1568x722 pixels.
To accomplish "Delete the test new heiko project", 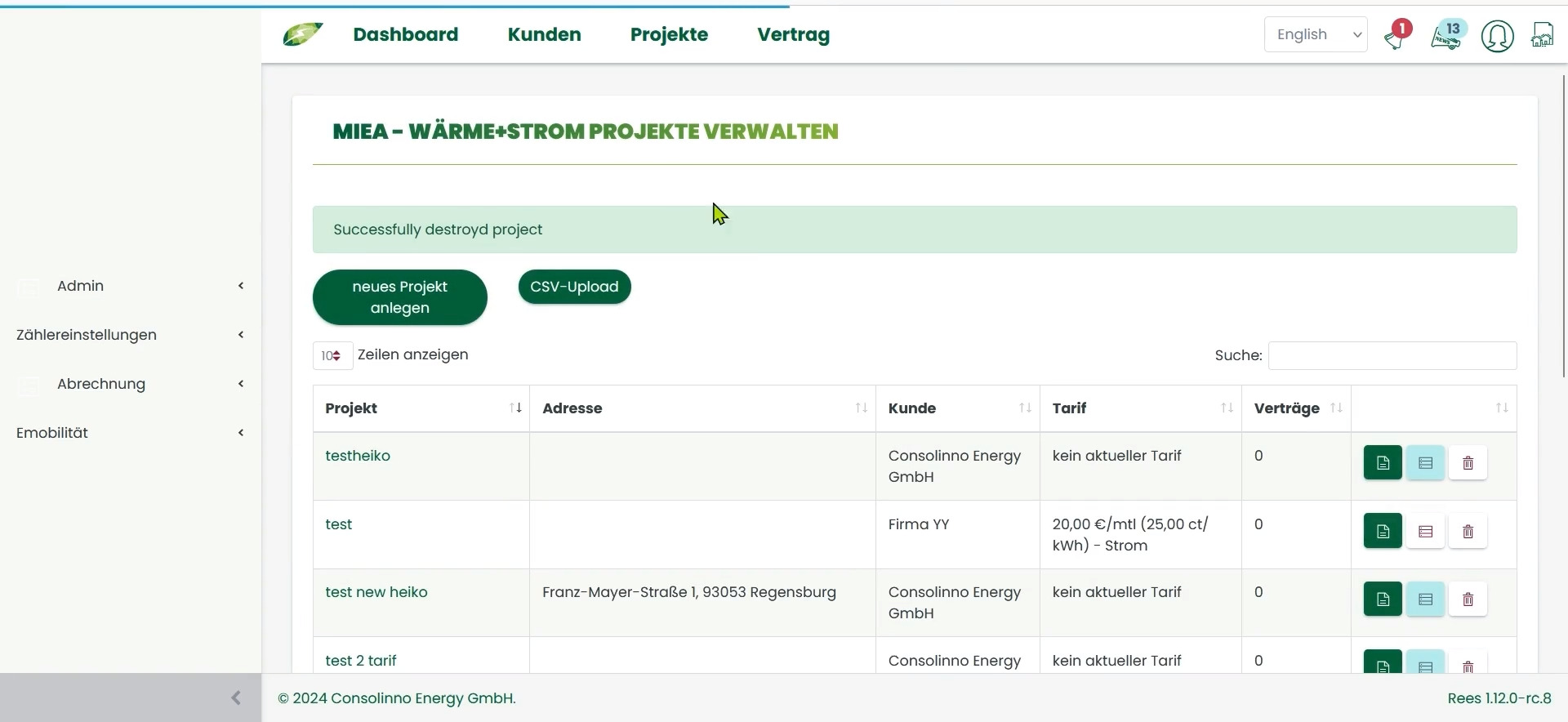I will tap(1468, 599).
